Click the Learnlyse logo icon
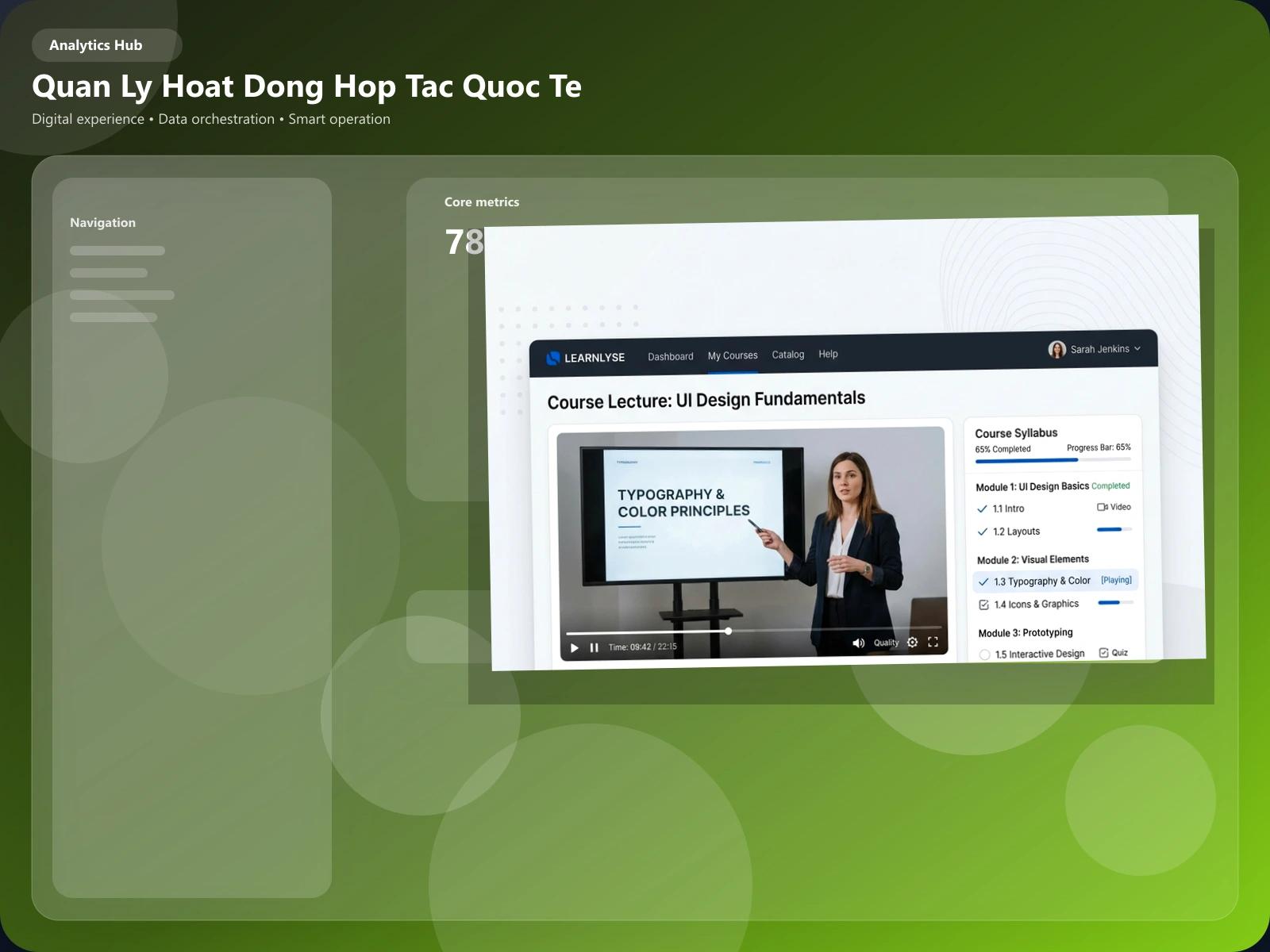The image size is (1270, 952). (553, 358)
